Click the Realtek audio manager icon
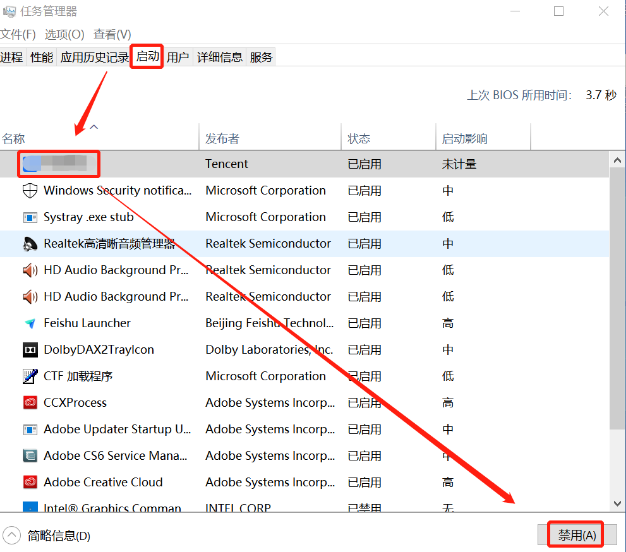Viewport: 626px width, 552px height. click(30, 243)
